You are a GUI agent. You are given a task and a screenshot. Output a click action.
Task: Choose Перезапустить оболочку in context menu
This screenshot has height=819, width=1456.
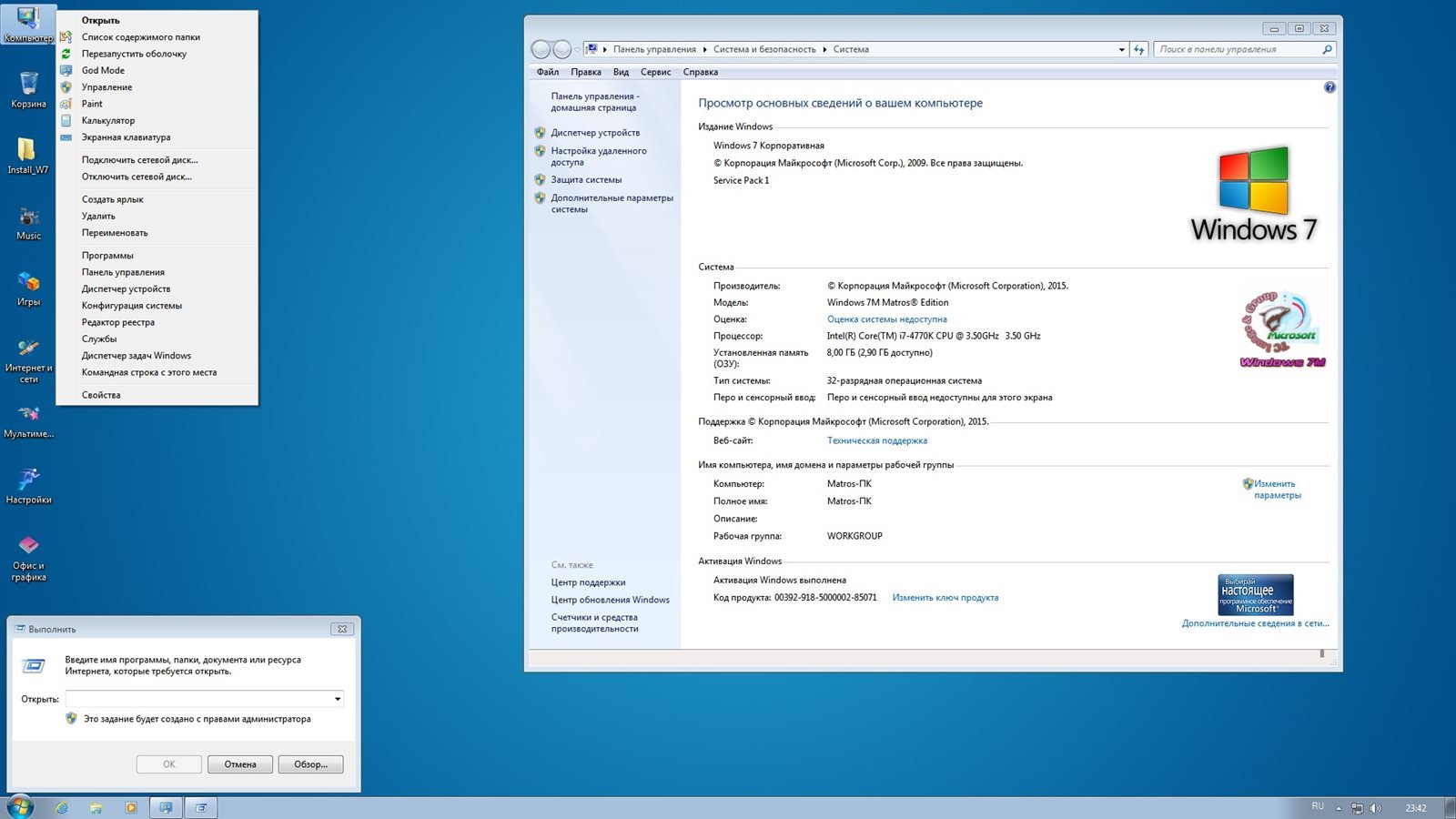coord(157,54)
